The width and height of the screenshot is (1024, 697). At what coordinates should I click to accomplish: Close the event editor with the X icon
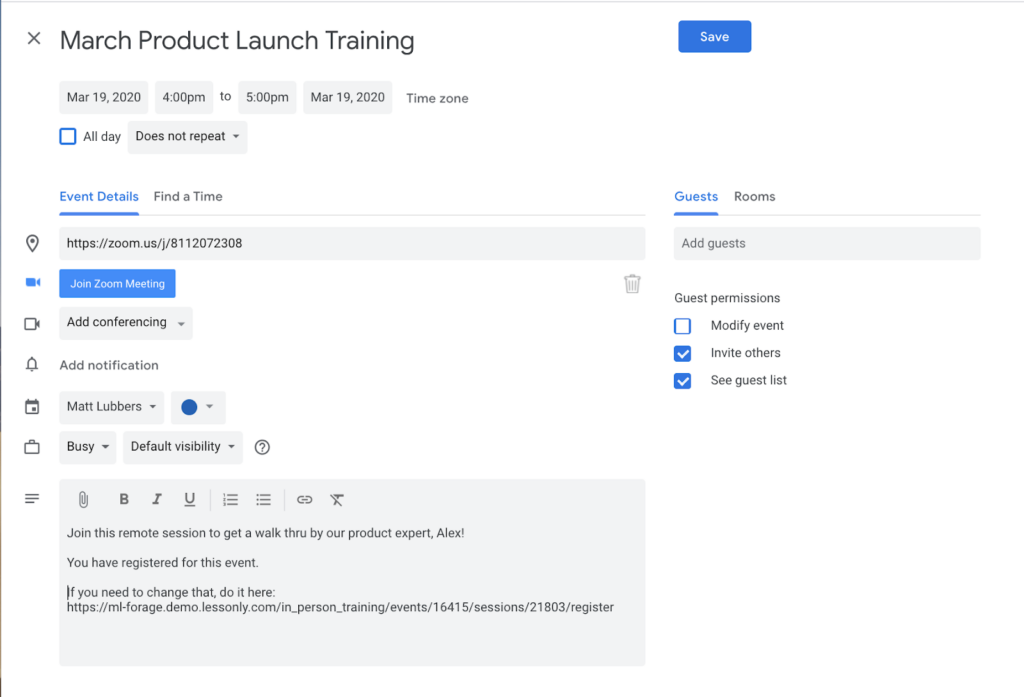[34, 39]
